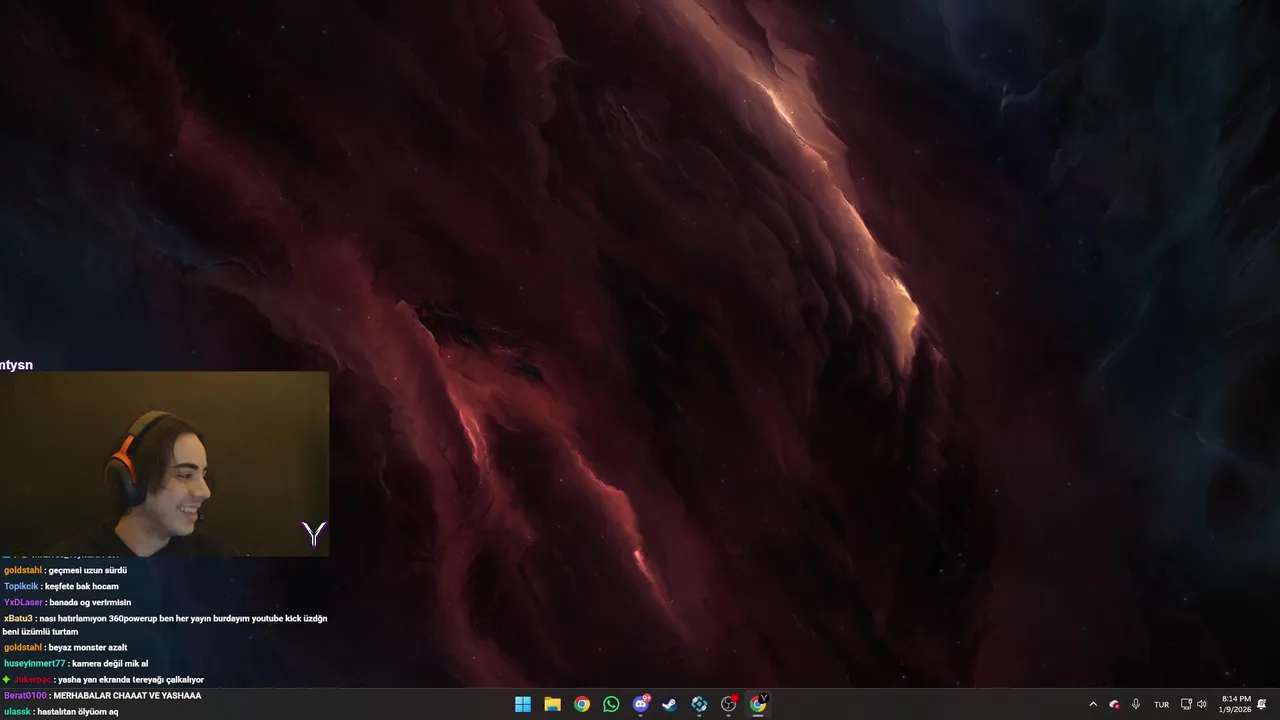Open File Explorer from the taskbar
Image resolution: width=1280 pixels, height=720 pixels.
click(552, 704)
